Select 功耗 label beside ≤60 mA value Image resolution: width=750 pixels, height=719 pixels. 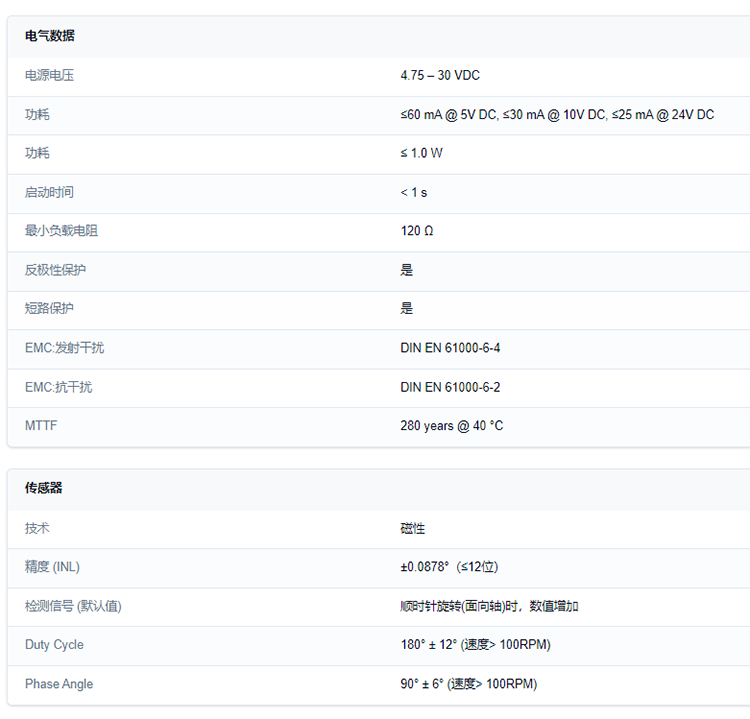(x=37, y=115)
